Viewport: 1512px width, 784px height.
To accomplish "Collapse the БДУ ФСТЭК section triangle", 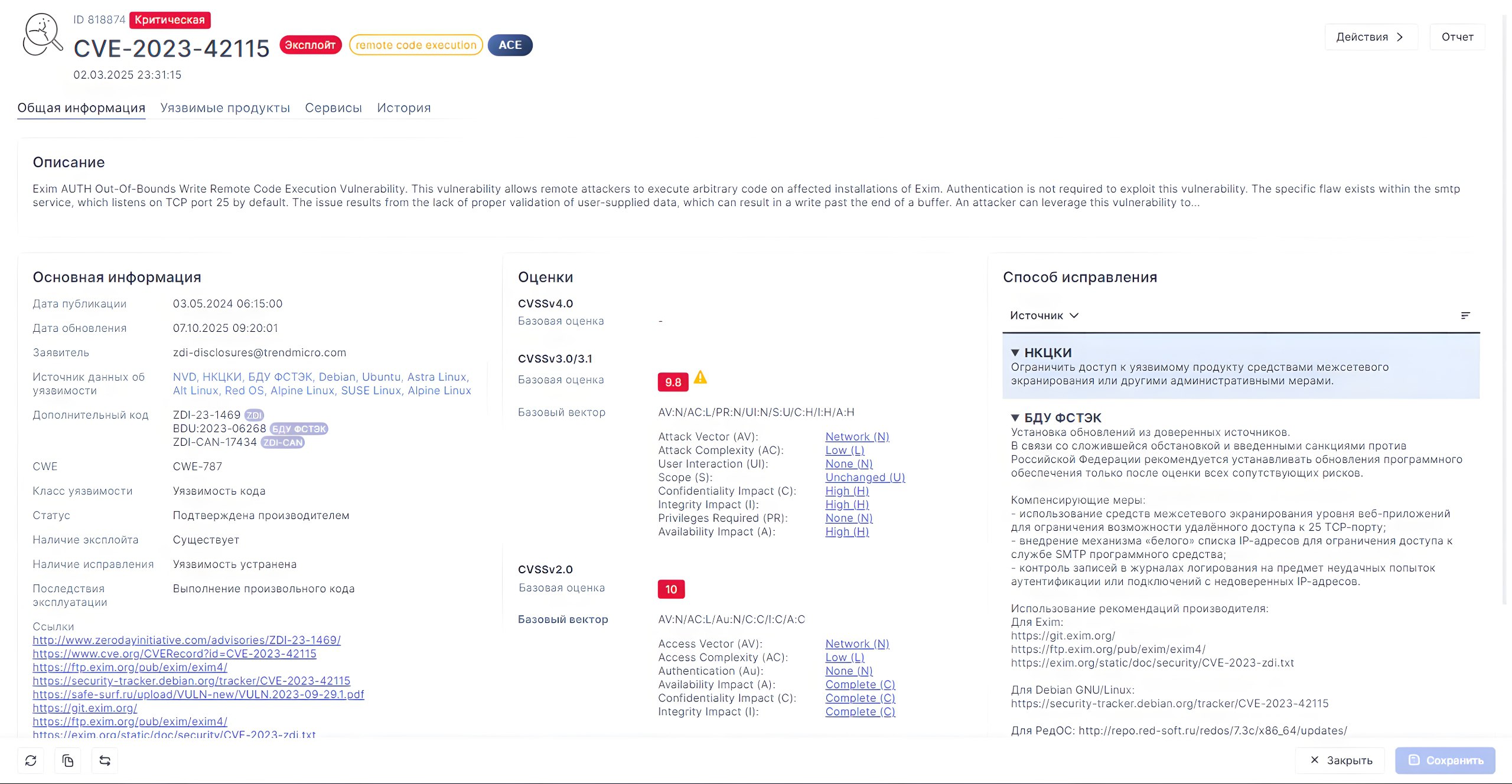I will point(1015,418).
